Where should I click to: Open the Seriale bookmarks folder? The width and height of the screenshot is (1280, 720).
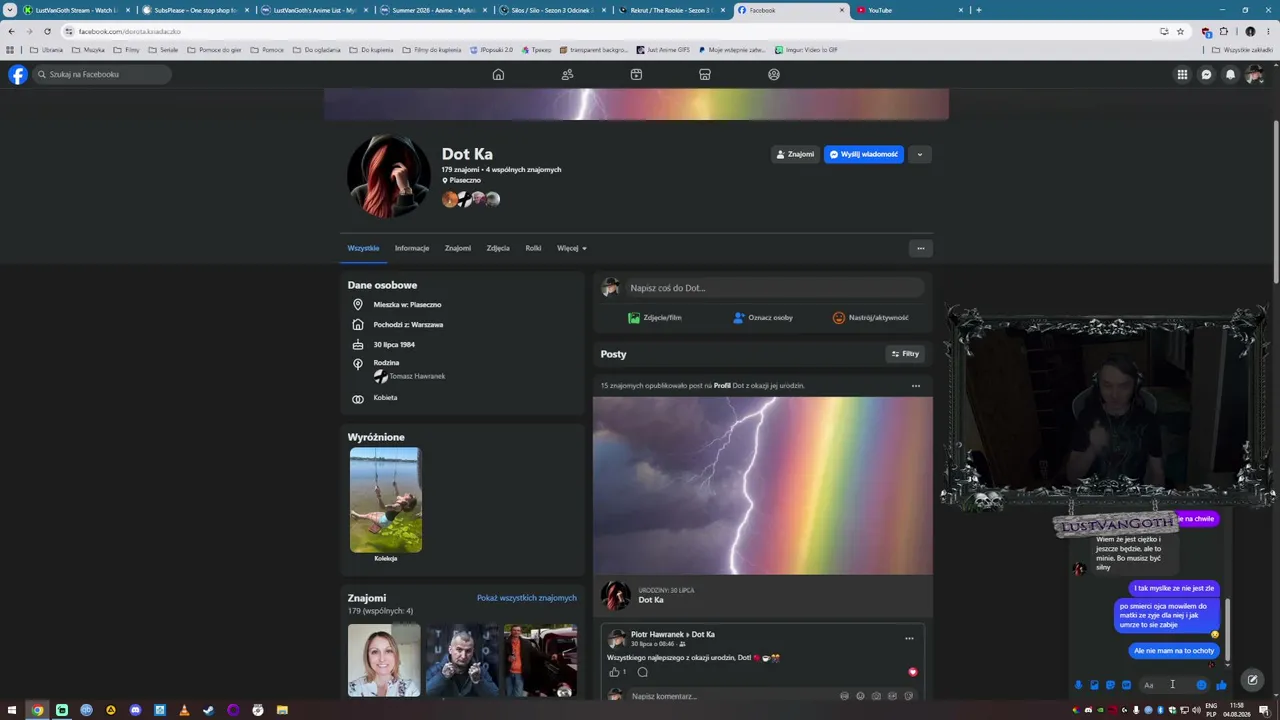(x=163, y=50)
